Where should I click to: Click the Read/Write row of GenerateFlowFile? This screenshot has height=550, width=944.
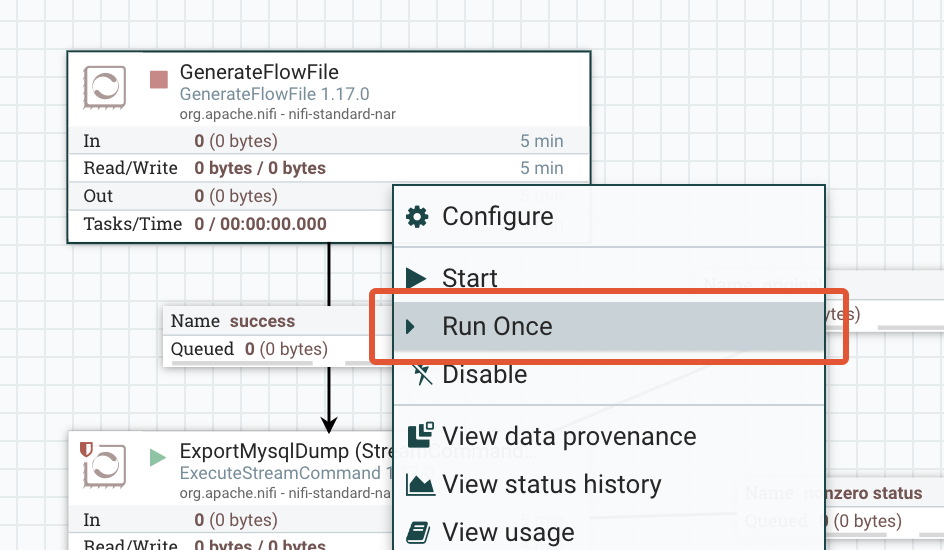(x=329, y=168)
